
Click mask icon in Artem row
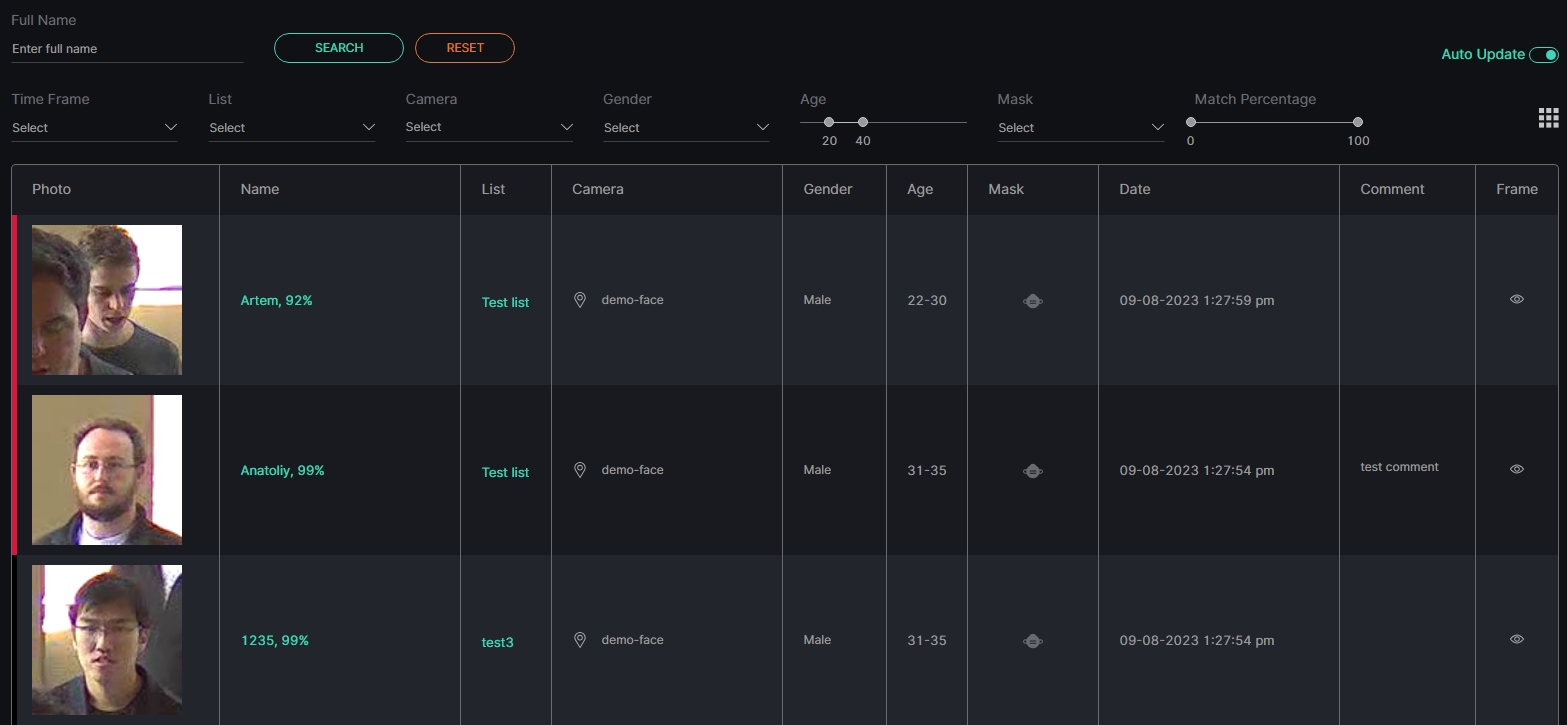tap(1033, 300)
